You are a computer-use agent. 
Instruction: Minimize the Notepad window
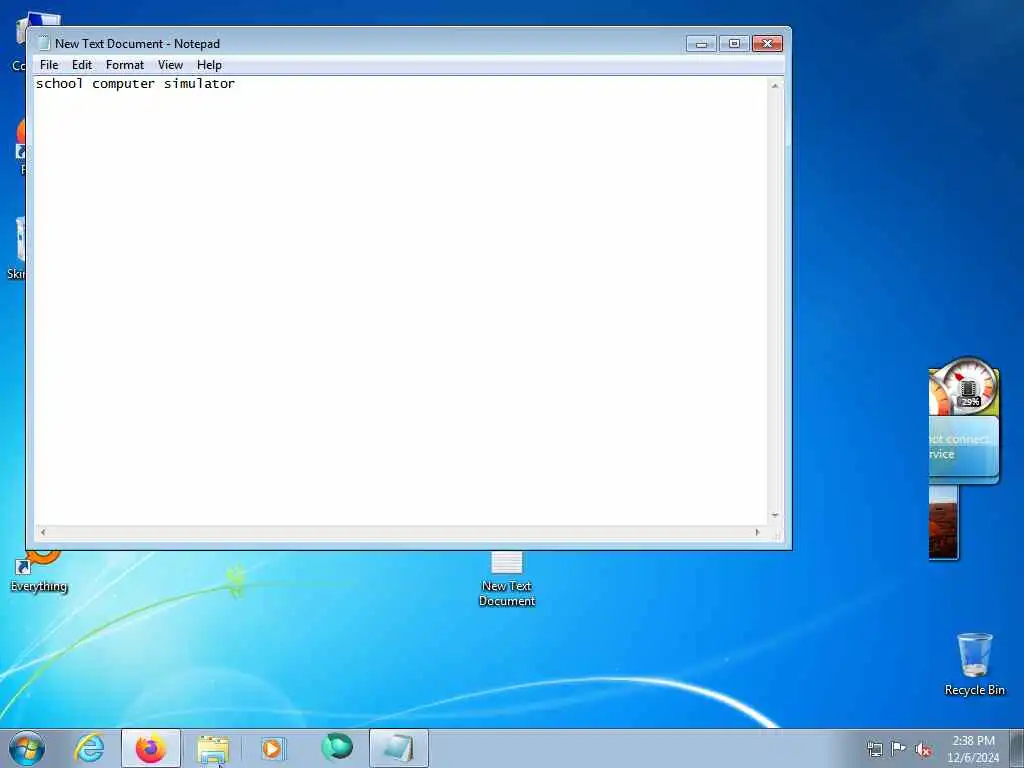tap(701, 44)
